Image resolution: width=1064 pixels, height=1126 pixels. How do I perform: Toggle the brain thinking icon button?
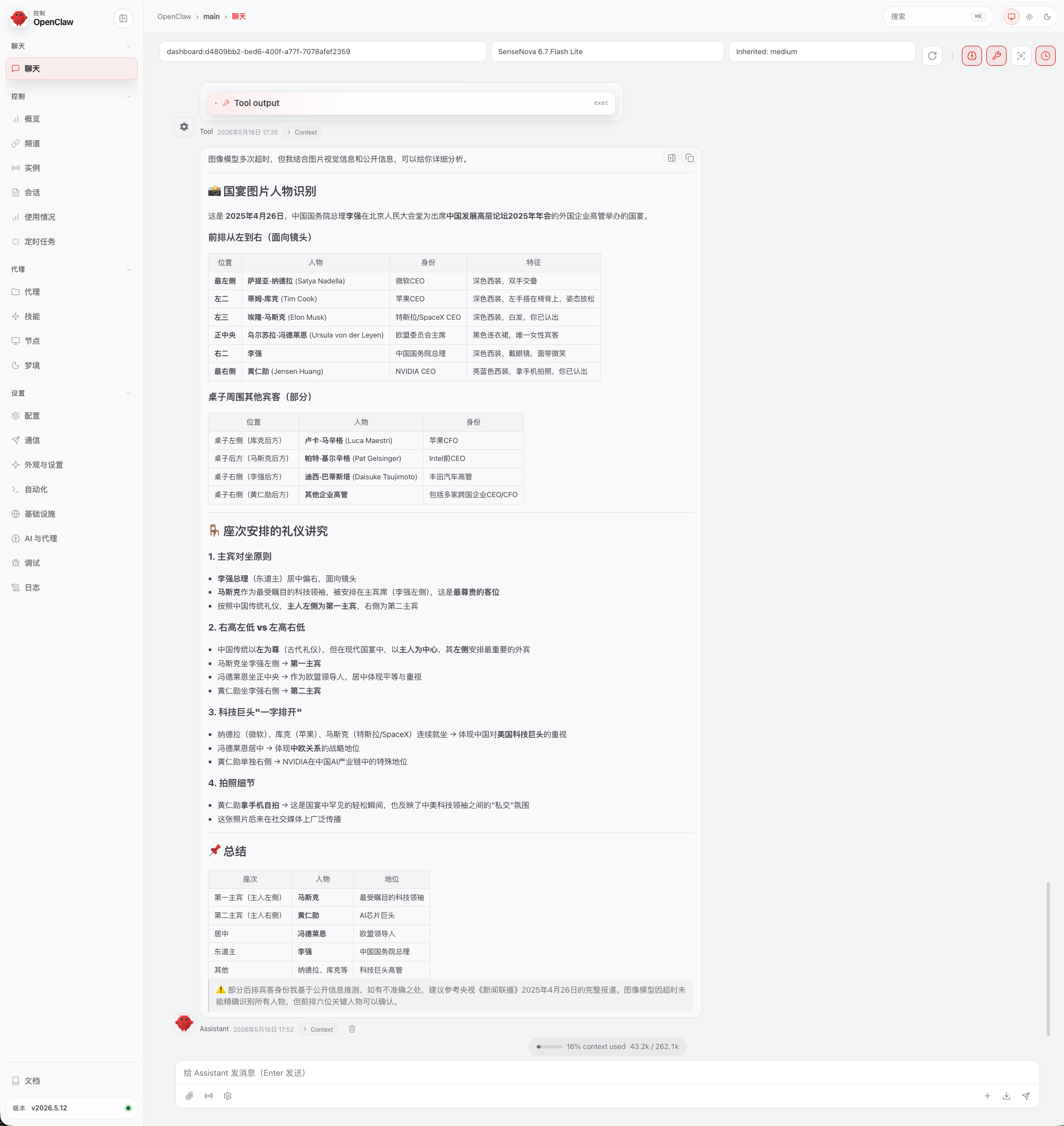(x=971, y=56)
